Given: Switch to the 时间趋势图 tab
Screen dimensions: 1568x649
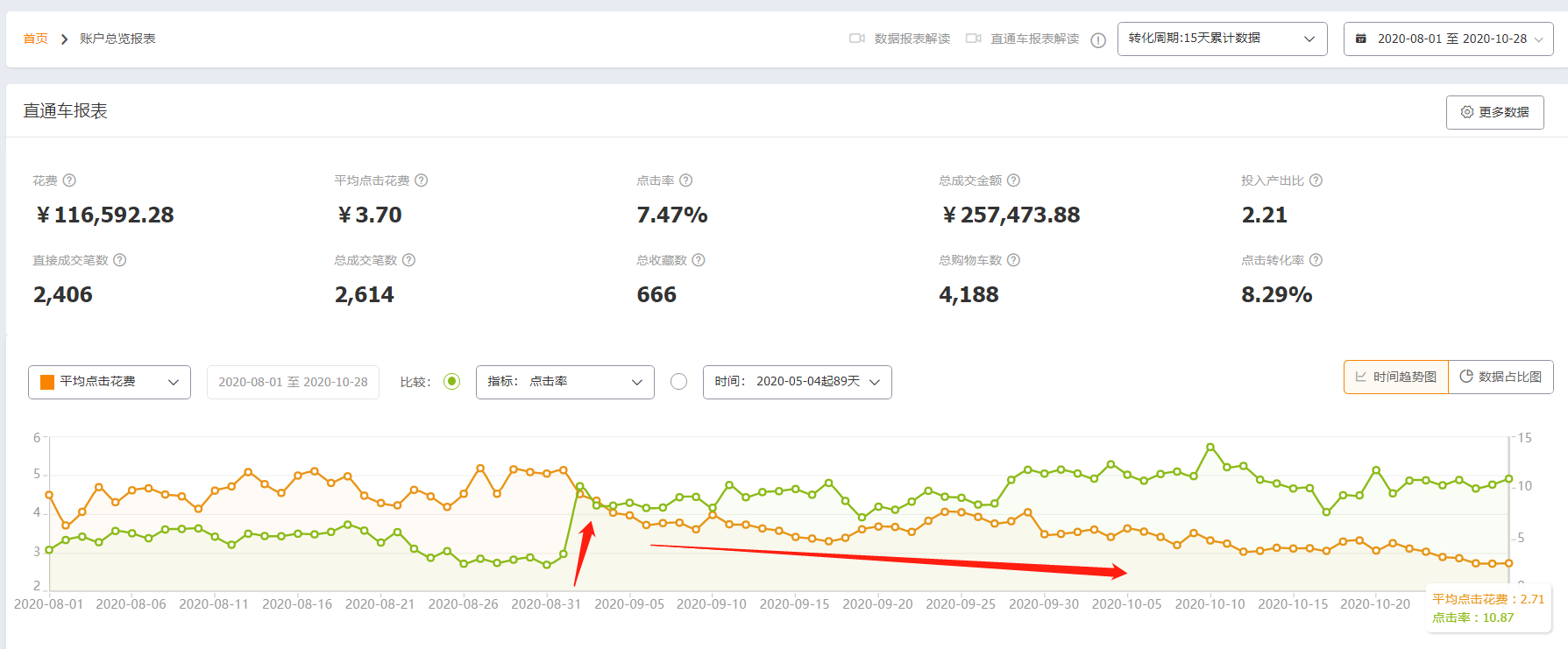Looking at the screenshot, I should click(1396, 377).
